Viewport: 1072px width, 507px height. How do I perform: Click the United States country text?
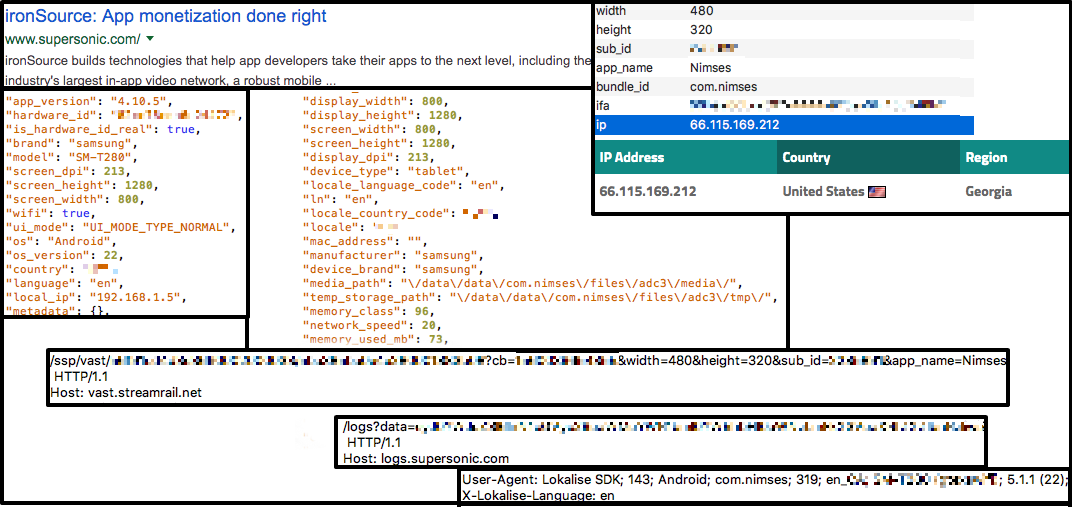[823, 191]
